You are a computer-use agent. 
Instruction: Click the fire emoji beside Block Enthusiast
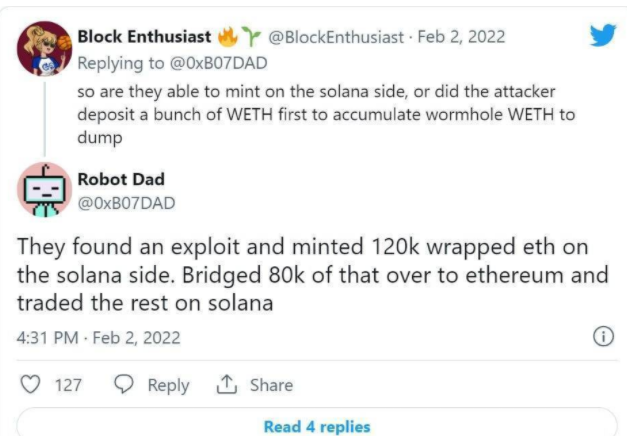tap(227, 37)
